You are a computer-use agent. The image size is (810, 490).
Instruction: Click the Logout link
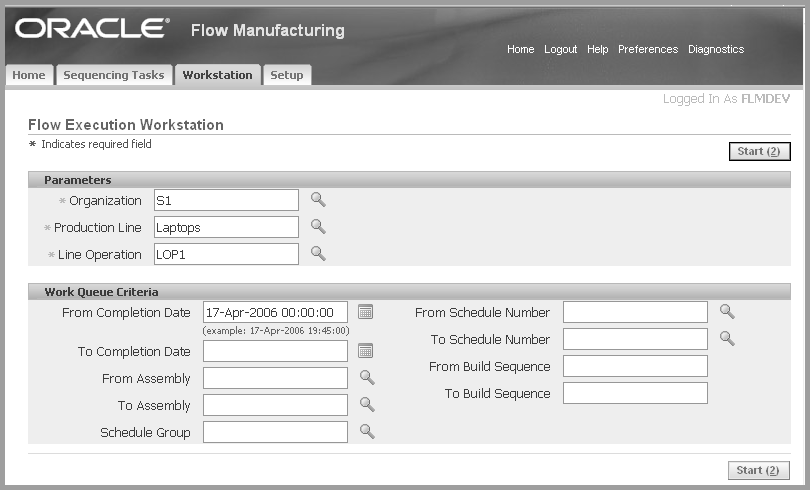[x=560, y=49]
